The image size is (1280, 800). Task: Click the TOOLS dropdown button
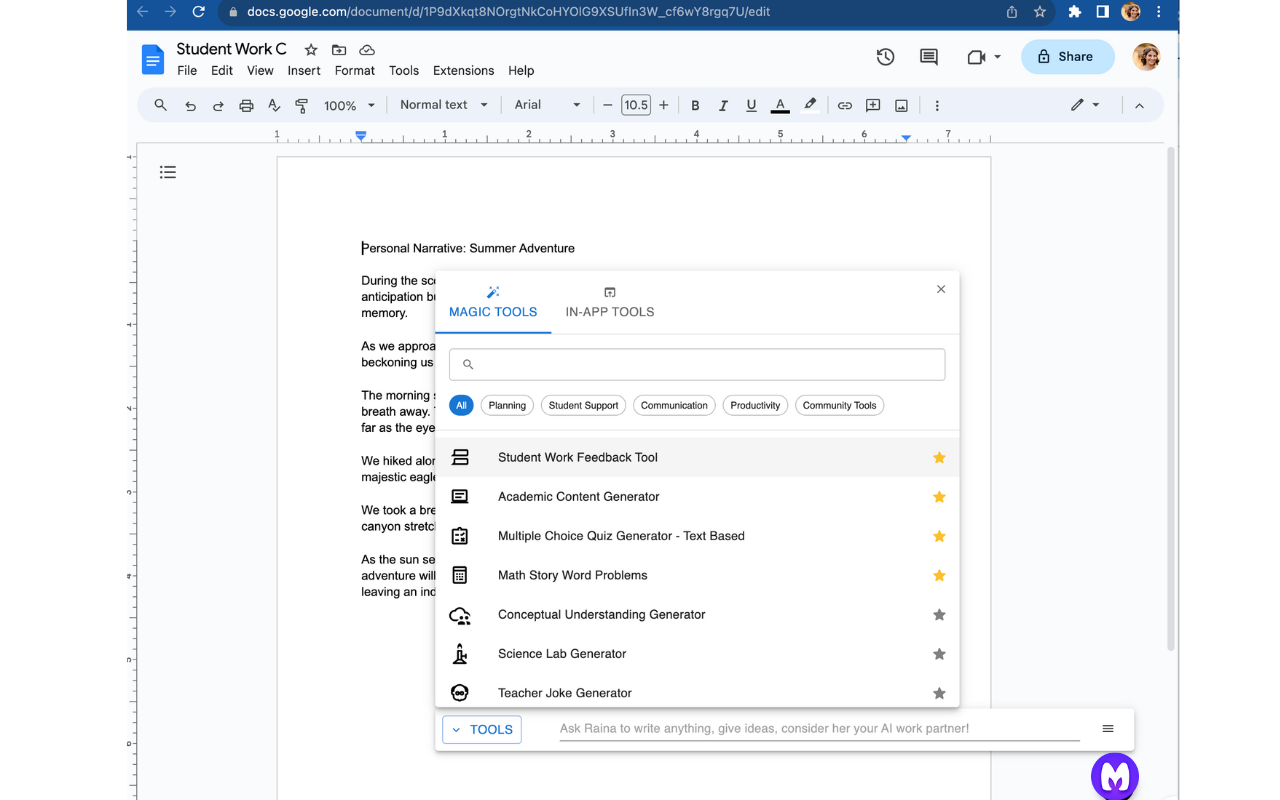tap(482, 729)
